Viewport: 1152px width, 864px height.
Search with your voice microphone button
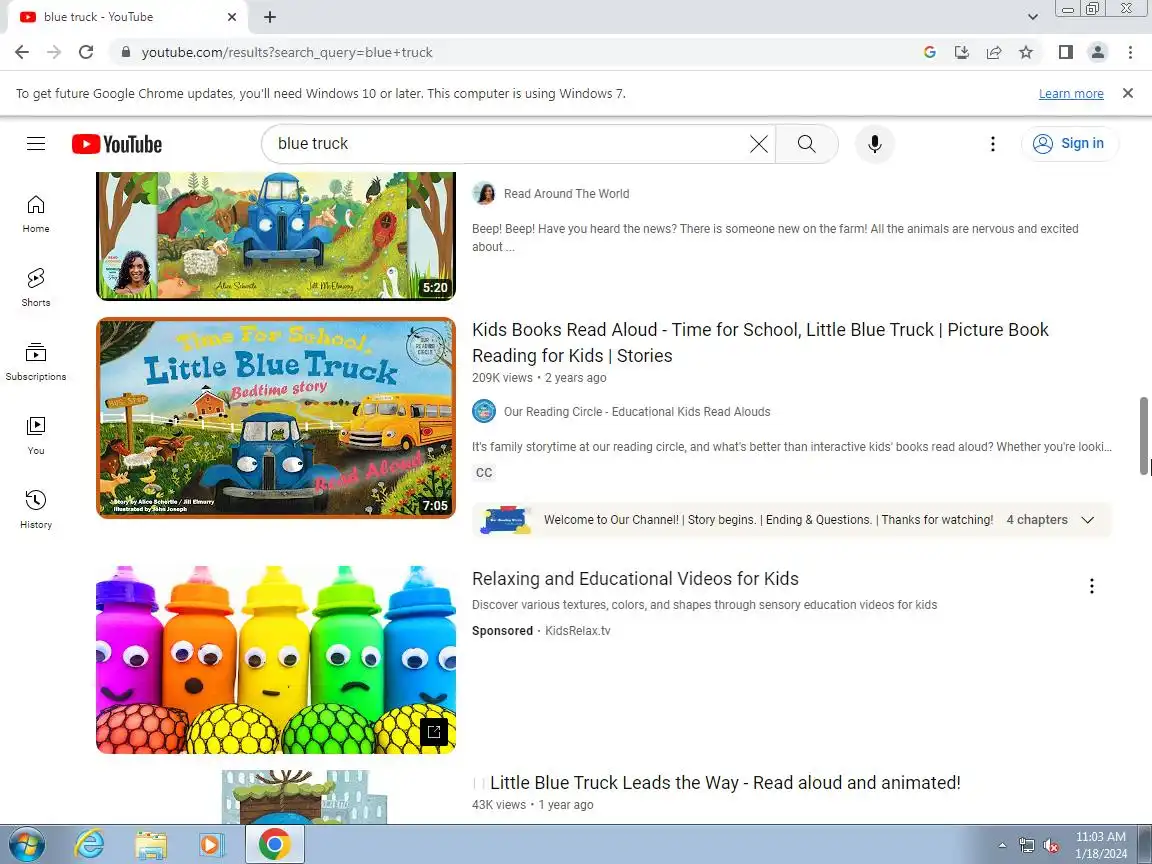(x=874, y=144)
